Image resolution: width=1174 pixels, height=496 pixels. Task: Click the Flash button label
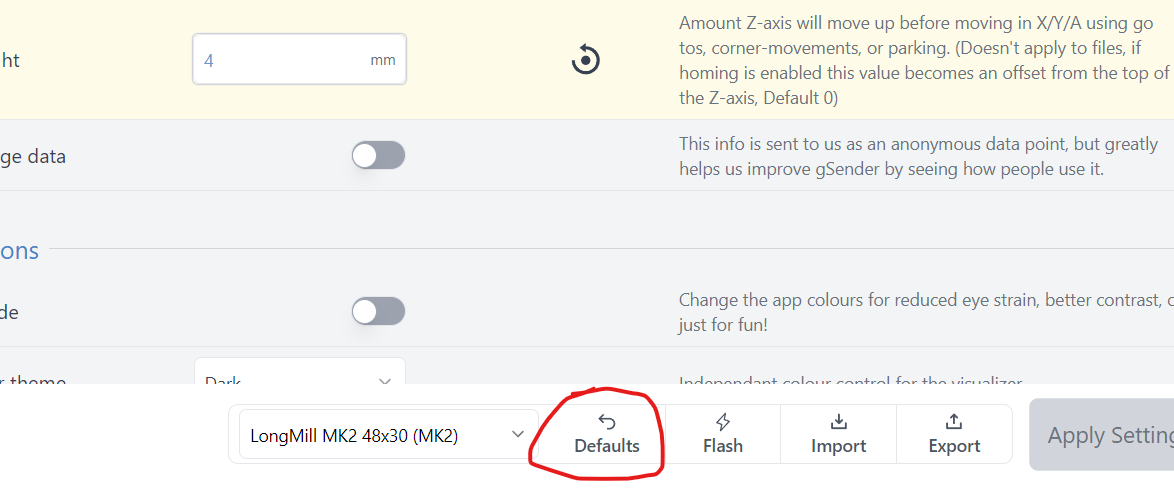click(723, 446)
